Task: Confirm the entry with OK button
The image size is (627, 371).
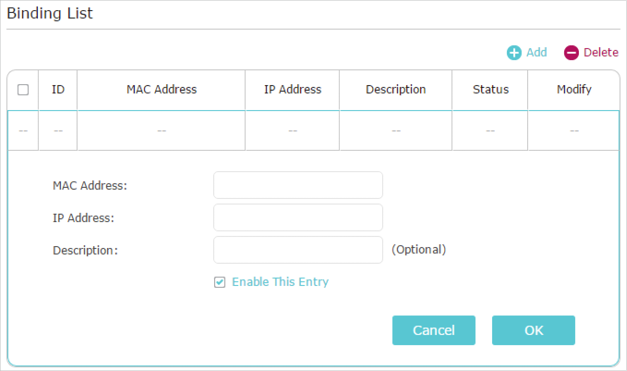Action: tap(533, 330)
